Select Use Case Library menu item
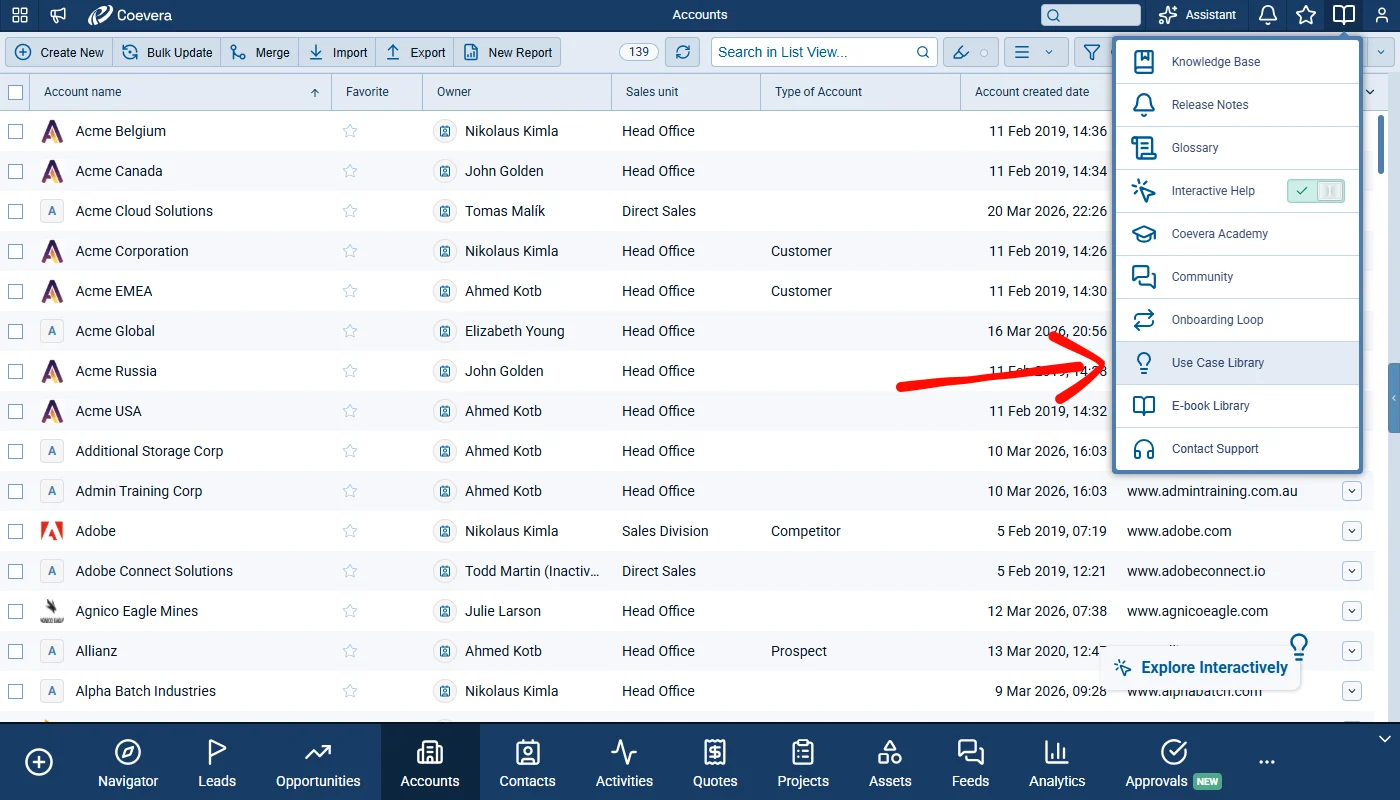 pyautogui.click(x=1238, y=363)
